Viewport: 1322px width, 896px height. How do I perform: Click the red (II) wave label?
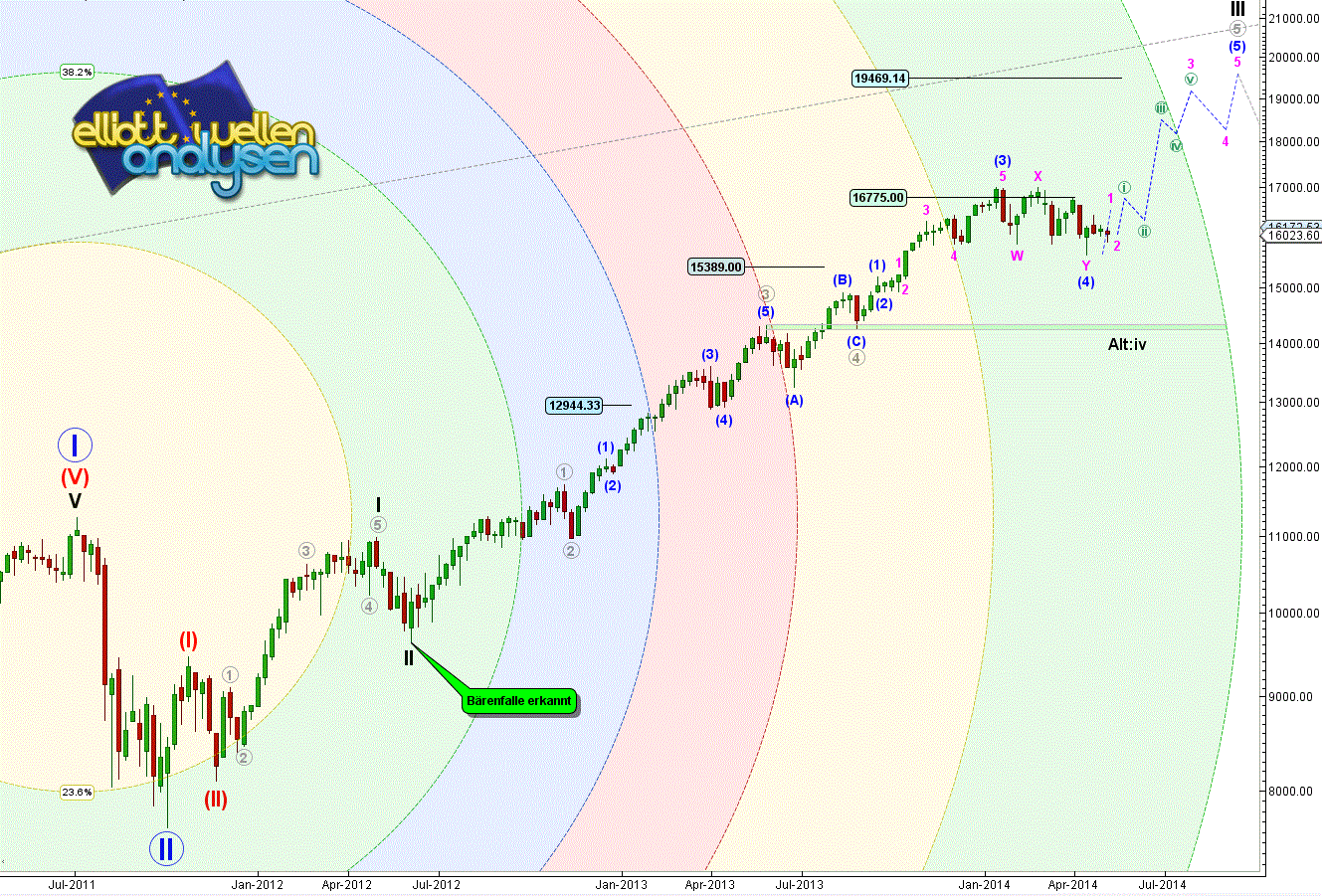click(x=216, y=799)
